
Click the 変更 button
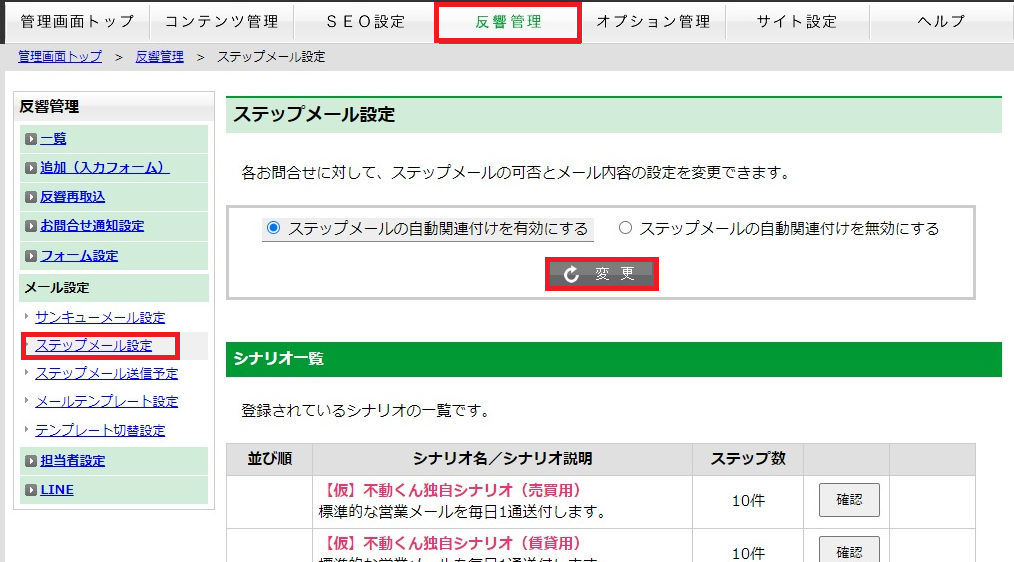click(x=601, y=274)
